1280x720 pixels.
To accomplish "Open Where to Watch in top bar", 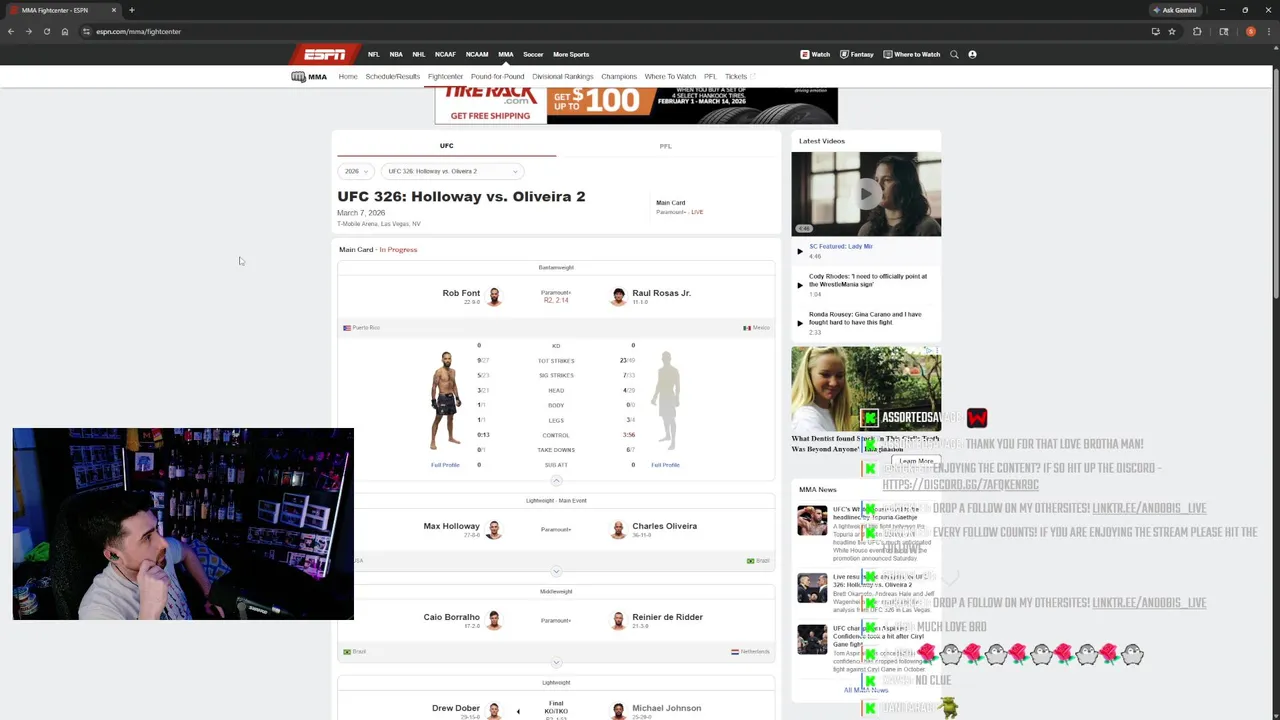I will click(x=911, y=54).
